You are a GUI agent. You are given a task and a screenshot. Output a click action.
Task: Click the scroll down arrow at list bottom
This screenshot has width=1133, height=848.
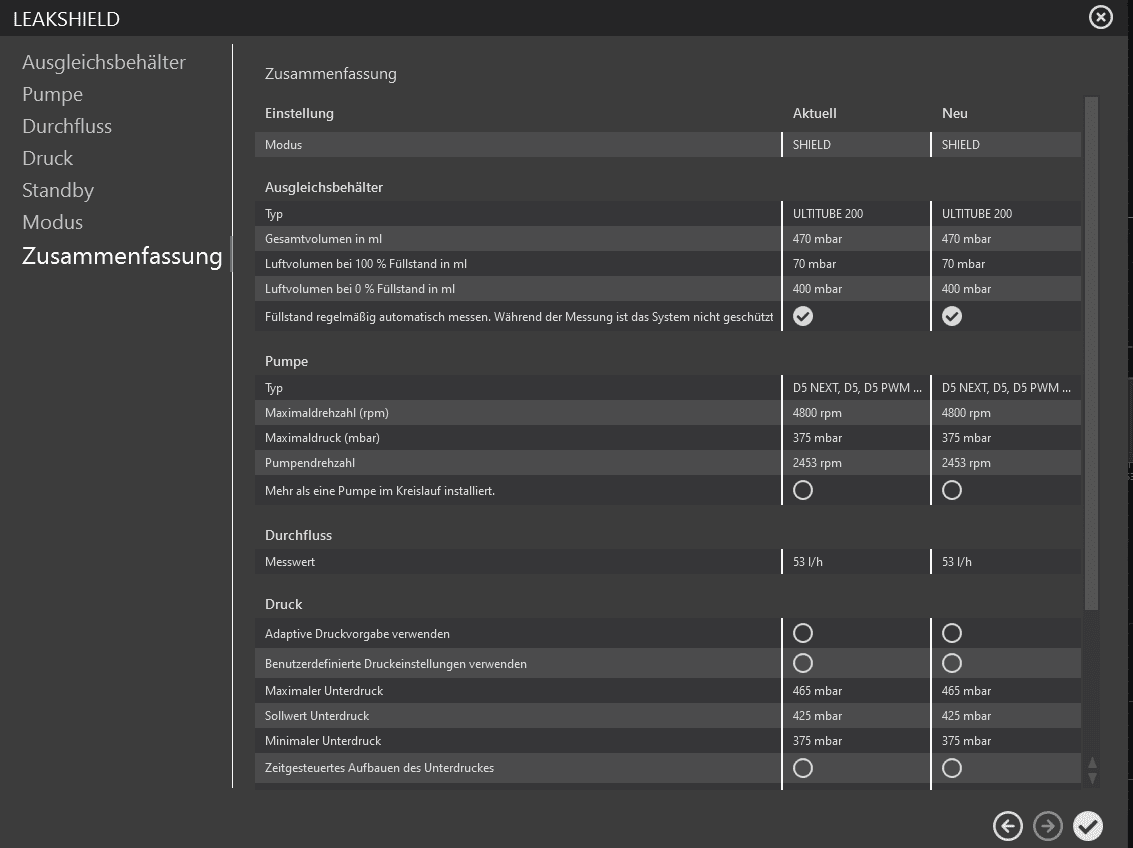coord(1092,778)
